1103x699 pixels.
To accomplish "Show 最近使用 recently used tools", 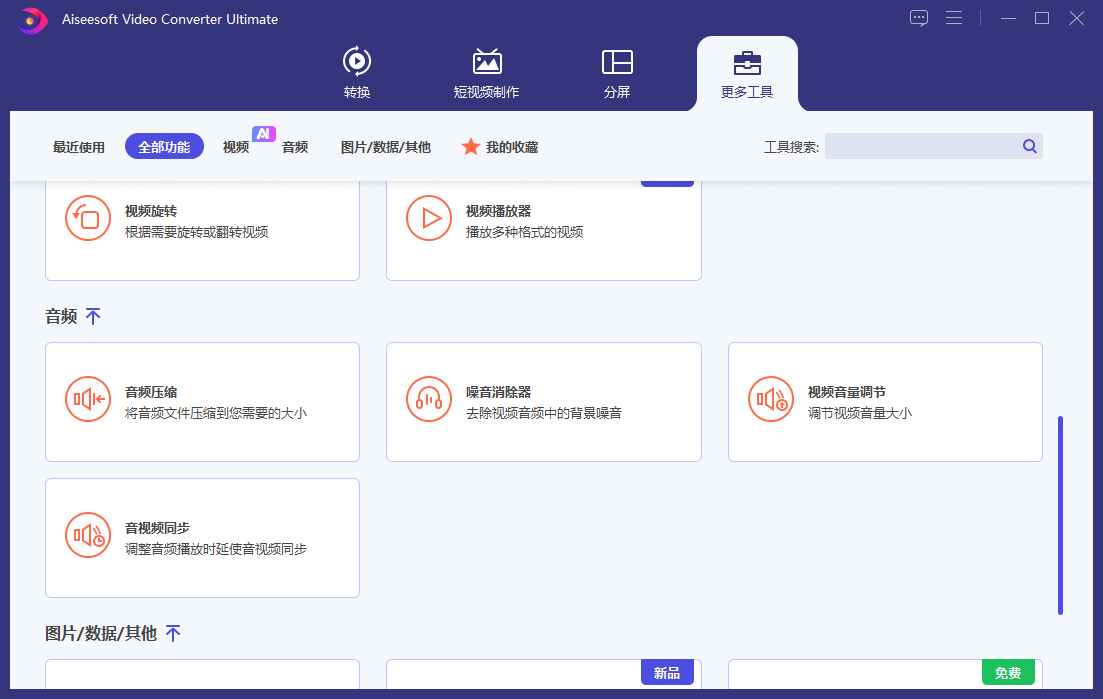I will (79, 147).
